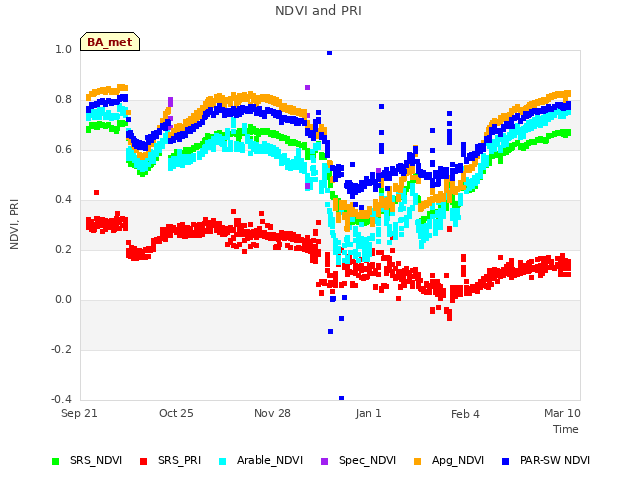Click the -0.4 y-axis tick label

(x=61, y=399)
